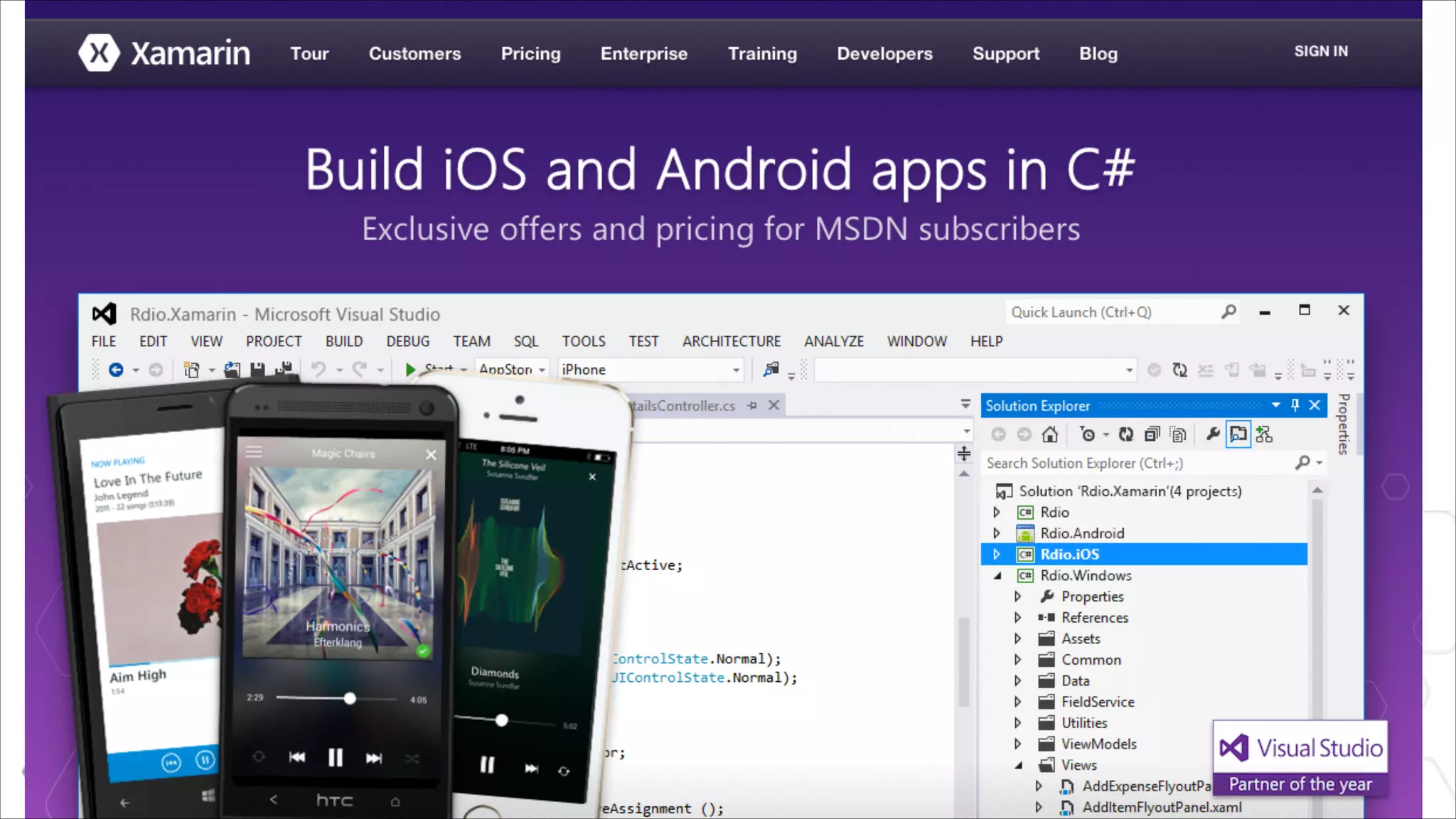The width and height of the screenshot is (1456, 819).
Task: Open the Pricing page link
Action: [530, 54]
